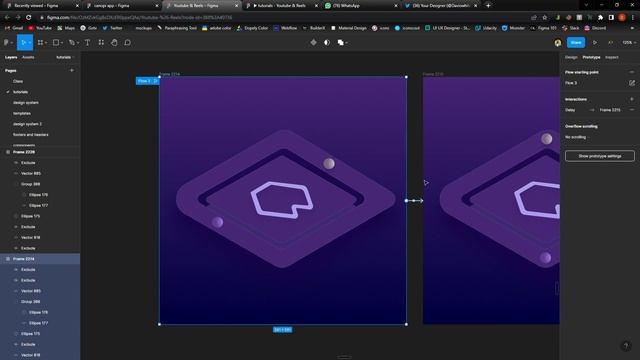Open the YouTube bookmark
This screenshot has height=360, width=640.
[40, 28]
